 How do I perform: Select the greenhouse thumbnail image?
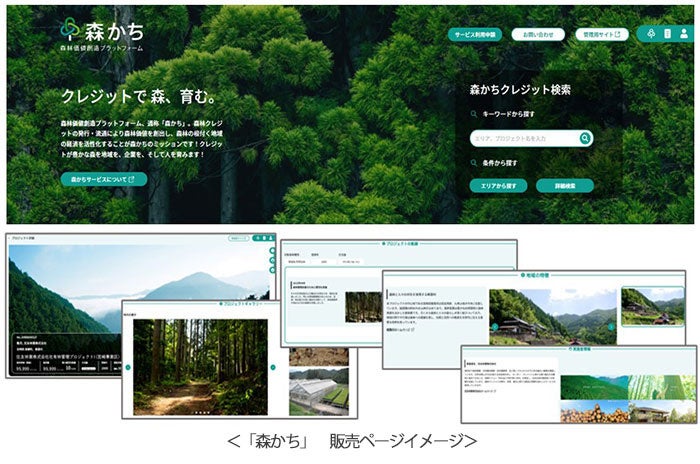pyautogui.click(x=319, y=392)
